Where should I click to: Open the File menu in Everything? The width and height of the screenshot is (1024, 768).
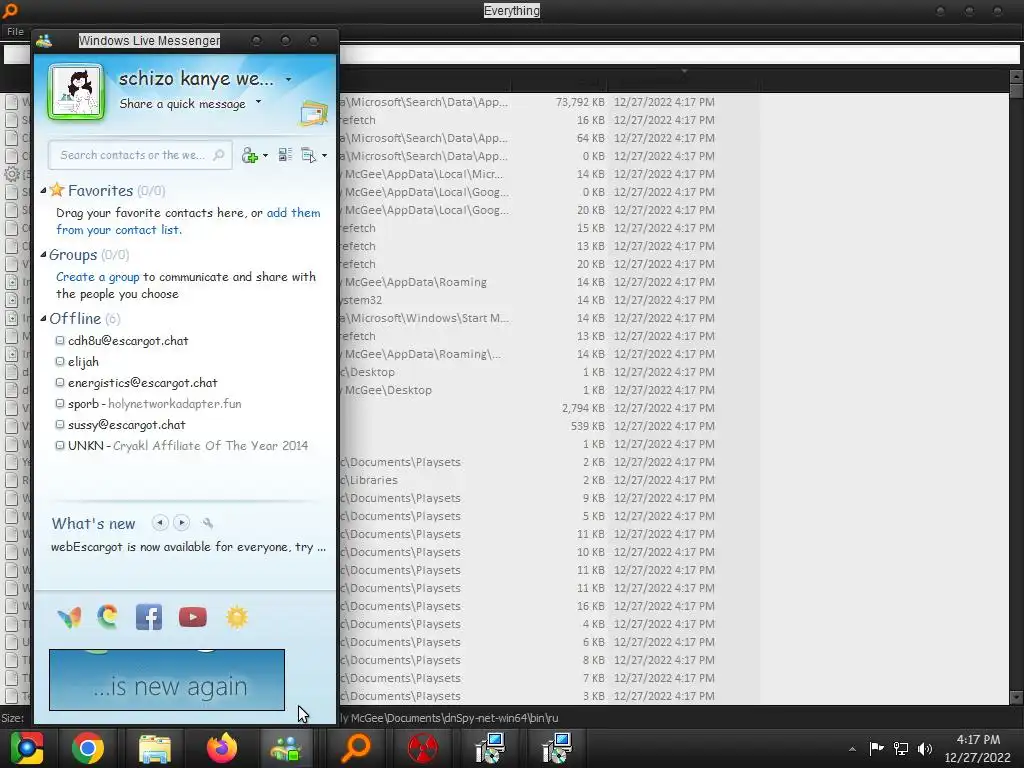pyautogui.click(x=15, y=31)
